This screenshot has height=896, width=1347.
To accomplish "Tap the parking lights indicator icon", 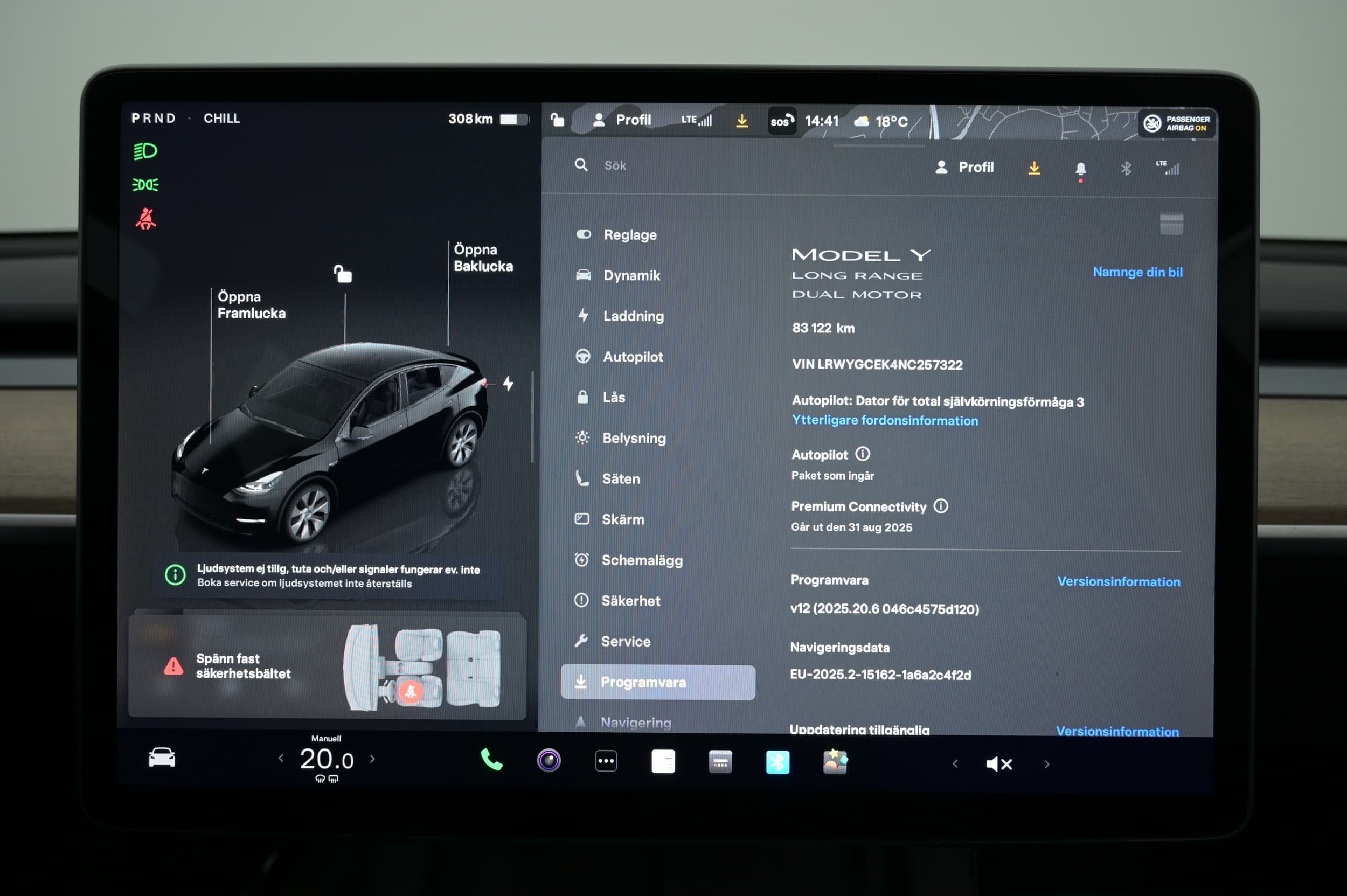I will click(x=145, y=185).
